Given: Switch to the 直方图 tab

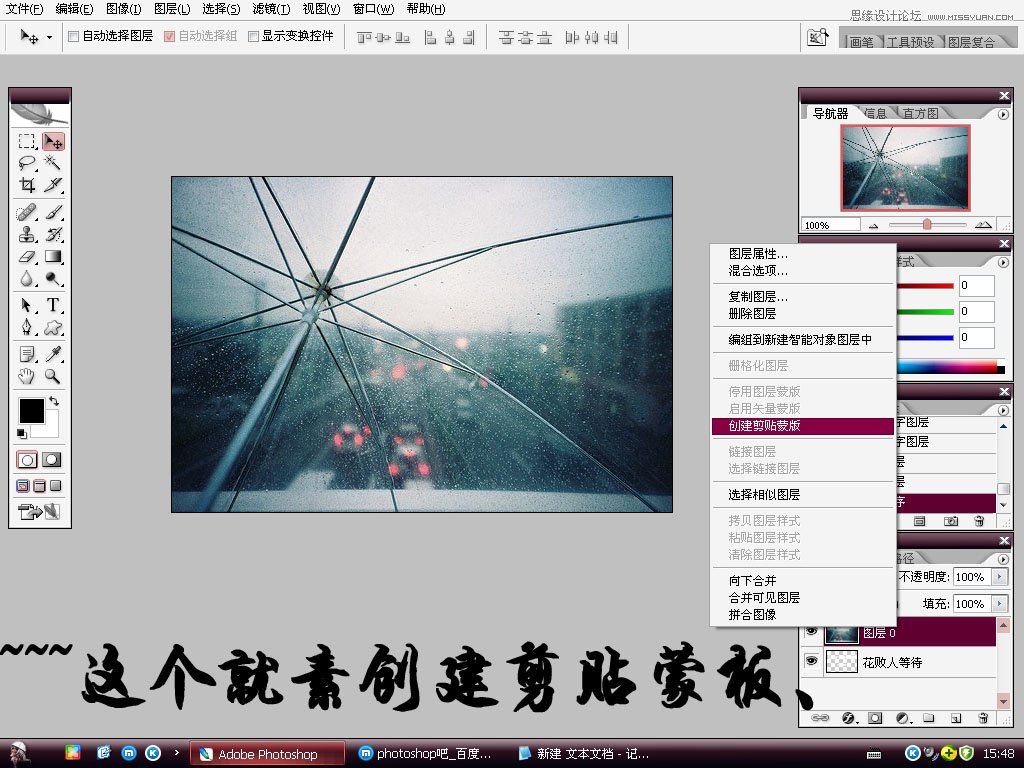Looking at the screenshot, I should (920, 113).
